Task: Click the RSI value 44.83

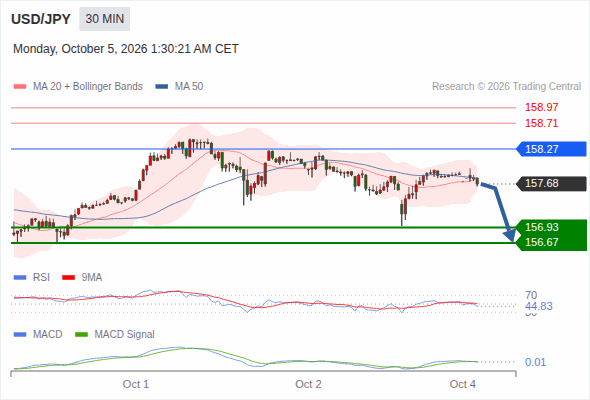Action: click(x=539, y=306)
